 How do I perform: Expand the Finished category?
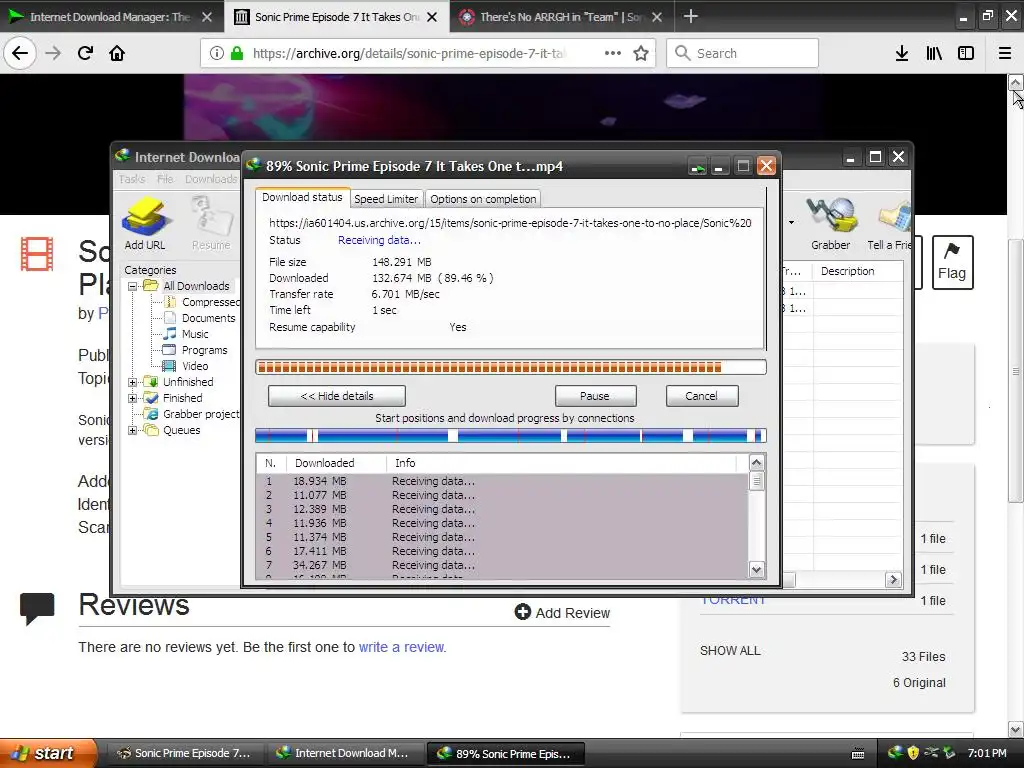(133, 398)
